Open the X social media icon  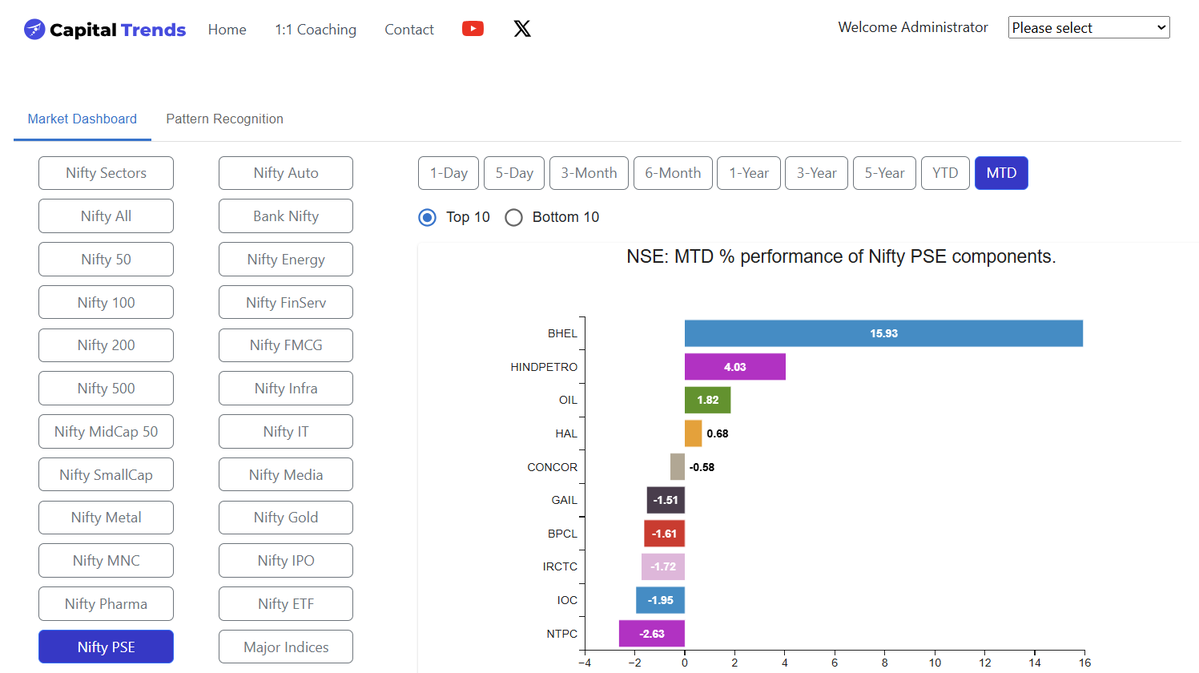click(x=522, y=29)
